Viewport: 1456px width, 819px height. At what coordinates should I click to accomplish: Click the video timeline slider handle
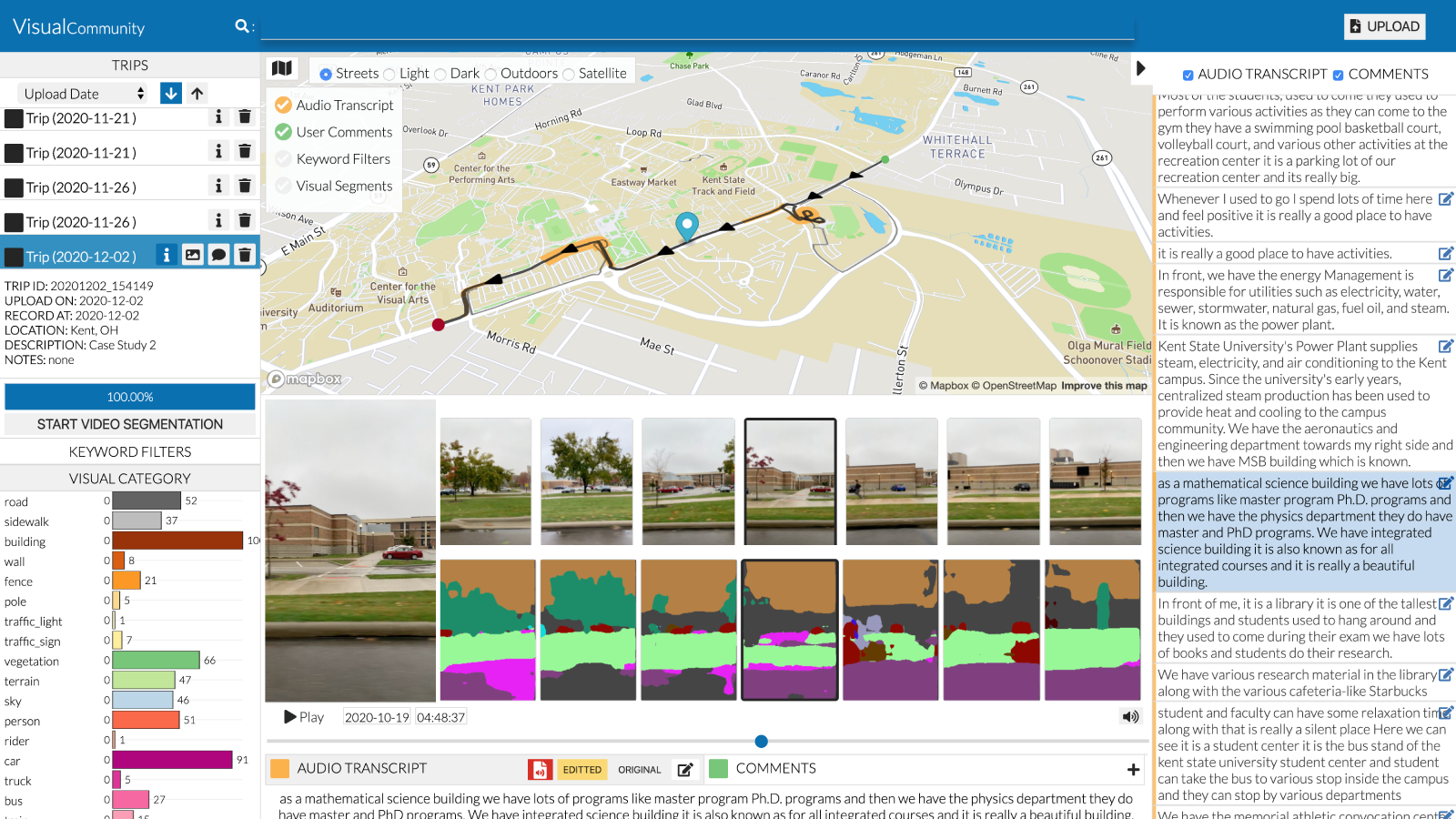pos(762,742)
